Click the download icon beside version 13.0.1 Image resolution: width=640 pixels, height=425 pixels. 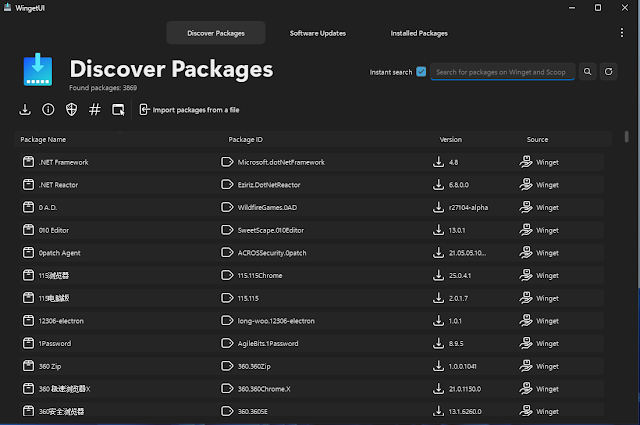coord(438,230)
